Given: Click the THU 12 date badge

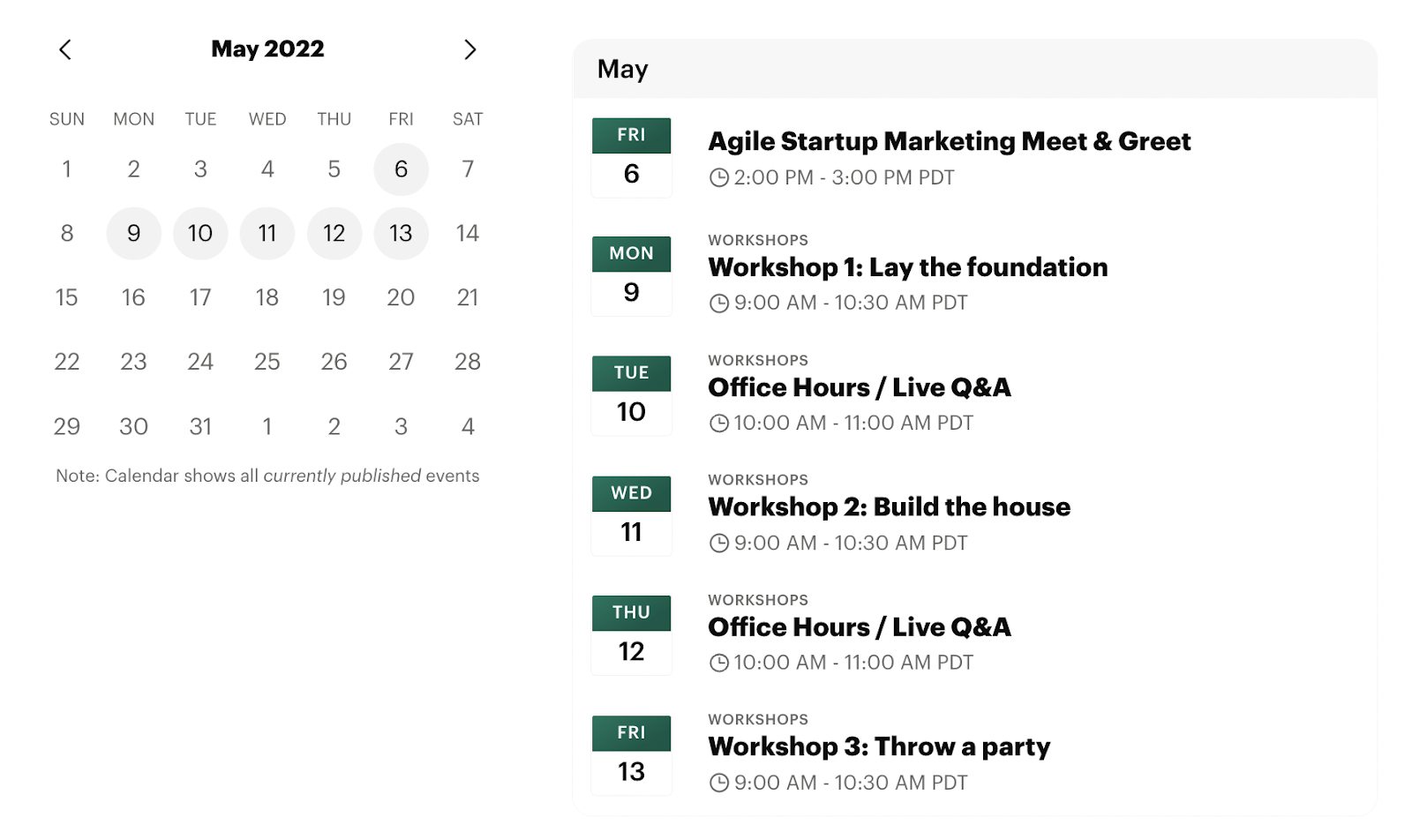Looking at the screenshot, I should click(x=631, y=635).
